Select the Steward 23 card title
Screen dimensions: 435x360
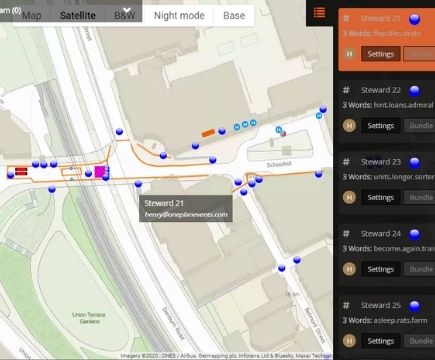tap(381, 162)
